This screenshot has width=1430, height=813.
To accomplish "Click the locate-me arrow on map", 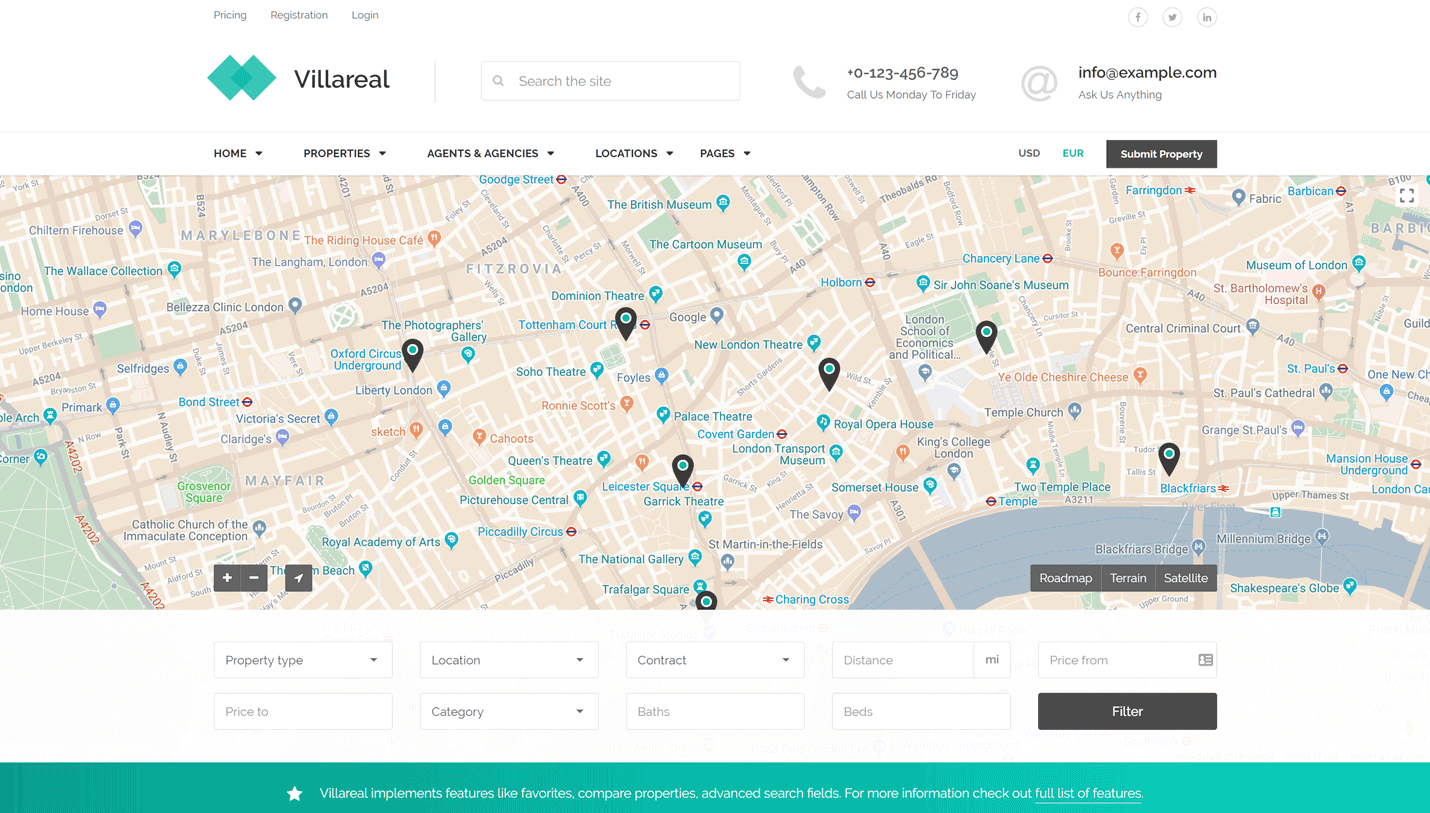I will (x=298, y=578).
